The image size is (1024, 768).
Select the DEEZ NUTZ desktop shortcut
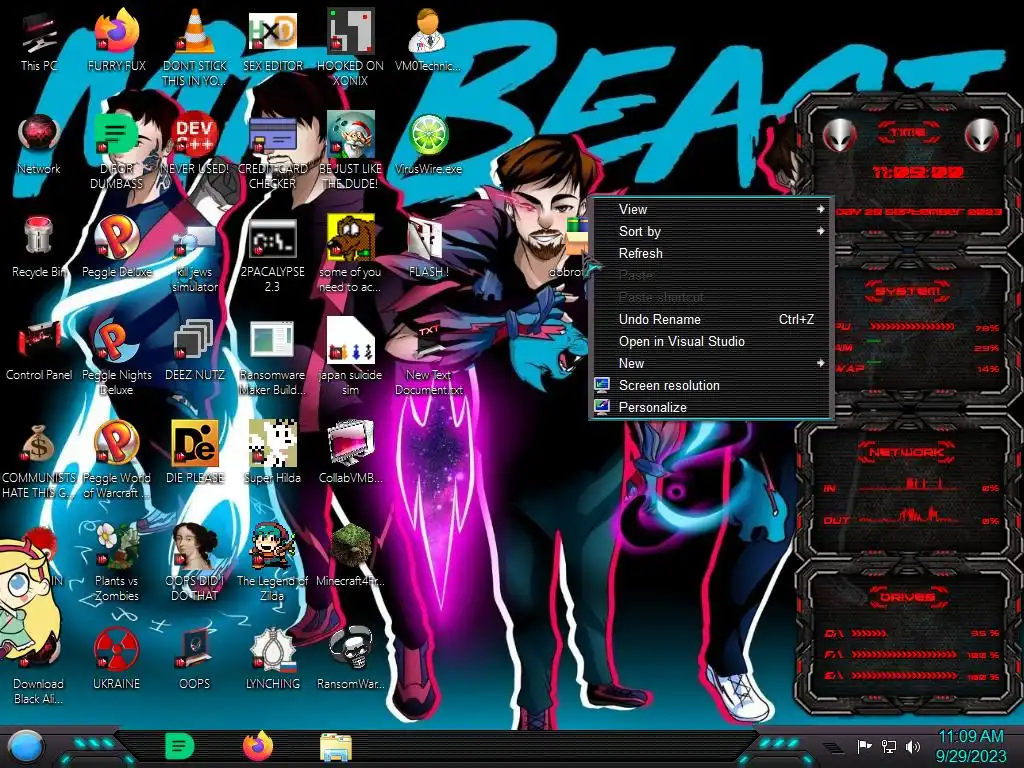pos(195,350)
